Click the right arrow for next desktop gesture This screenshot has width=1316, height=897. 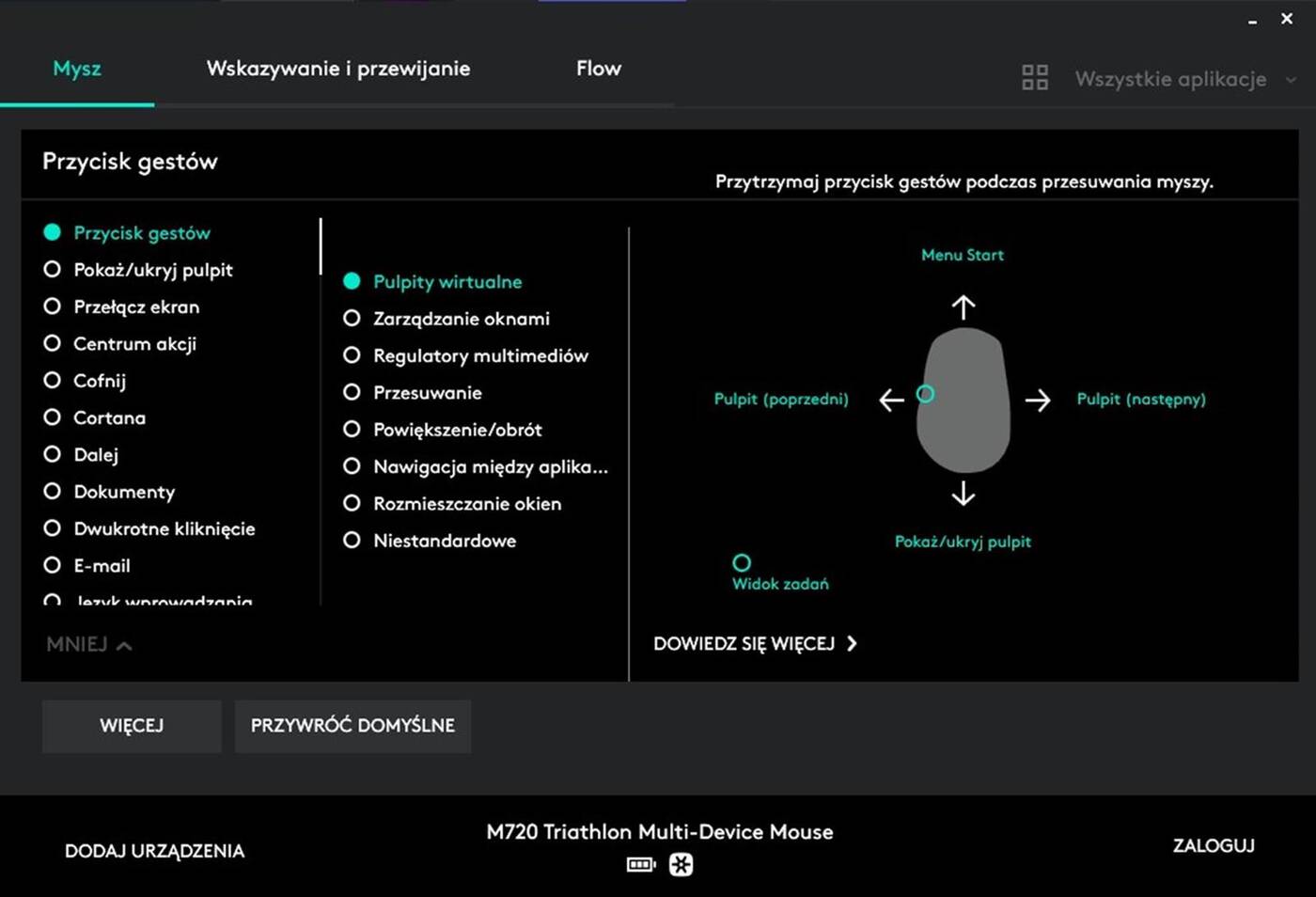pos(1038,400)
